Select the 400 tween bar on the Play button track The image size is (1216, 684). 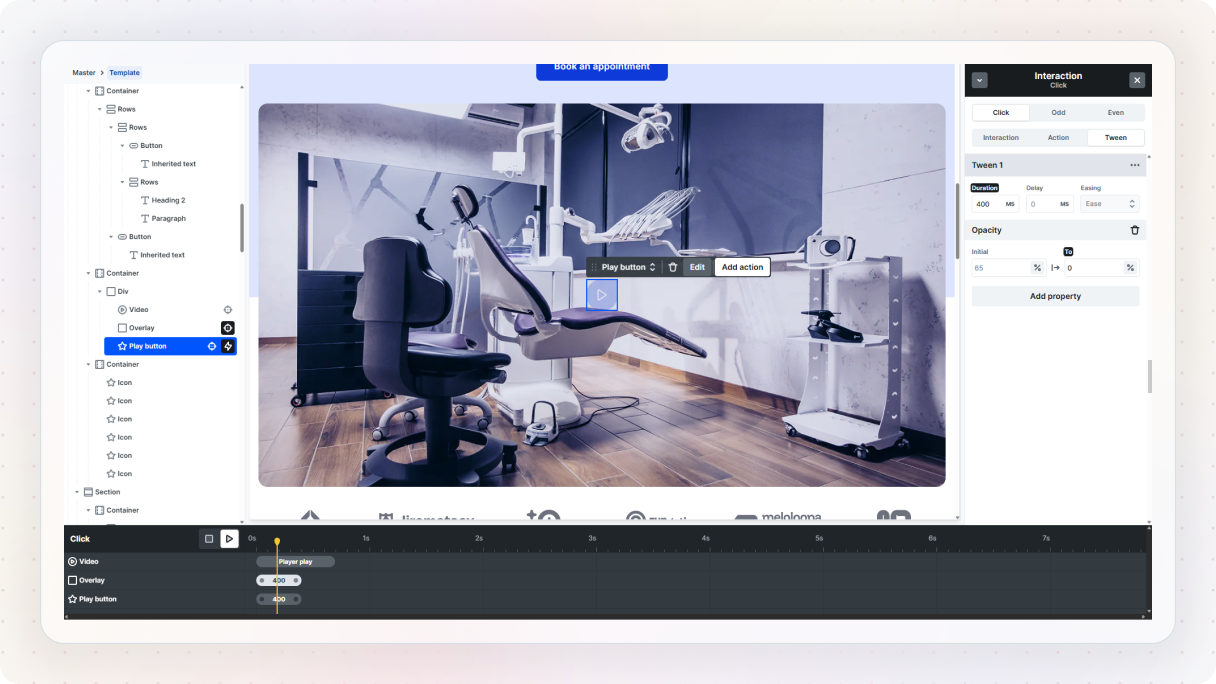point(279,599)
